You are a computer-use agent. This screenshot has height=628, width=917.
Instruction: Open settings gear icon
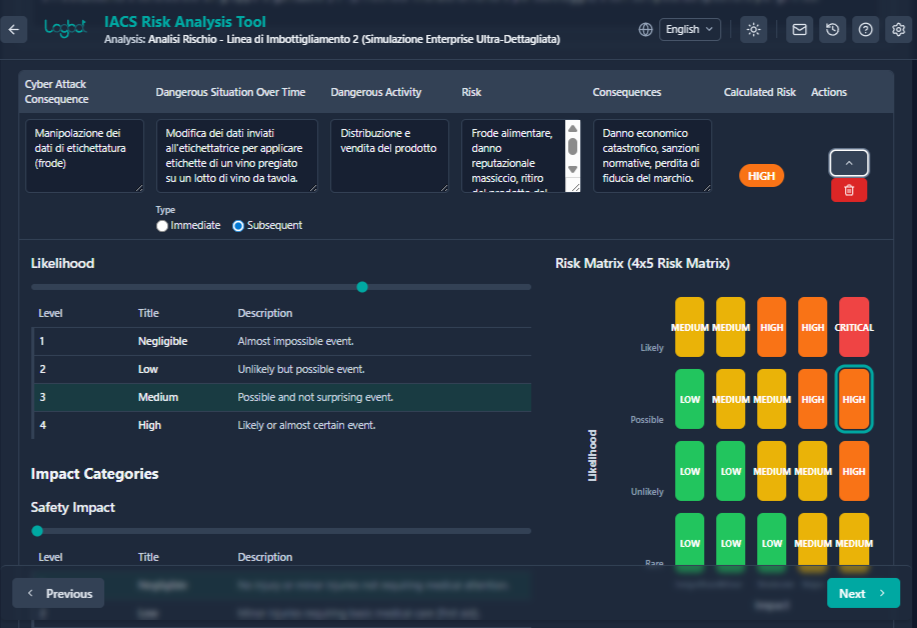(x=898, y=30)
